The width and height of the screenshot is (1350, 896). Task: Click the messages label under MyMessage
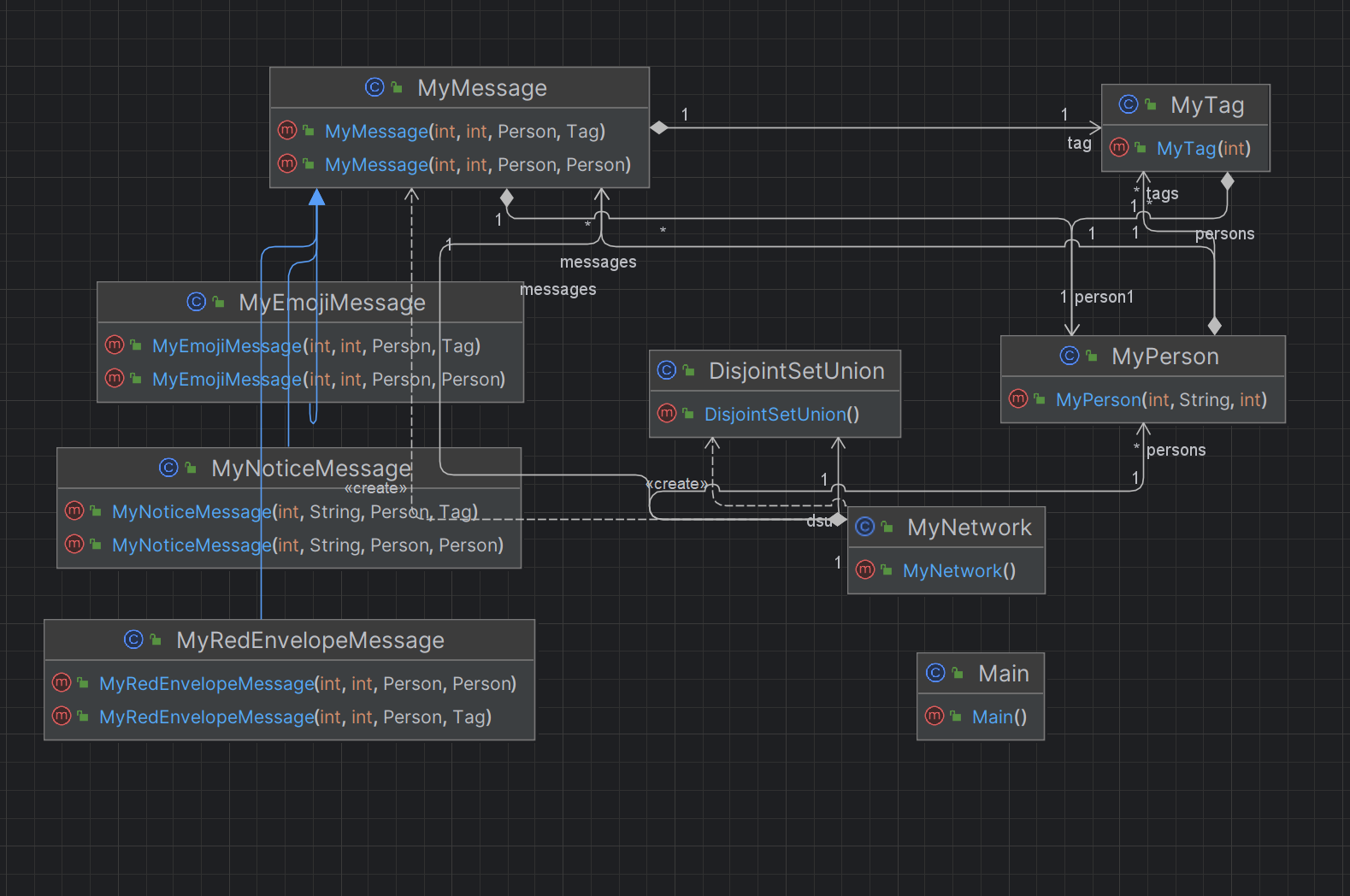coord(598,262)
